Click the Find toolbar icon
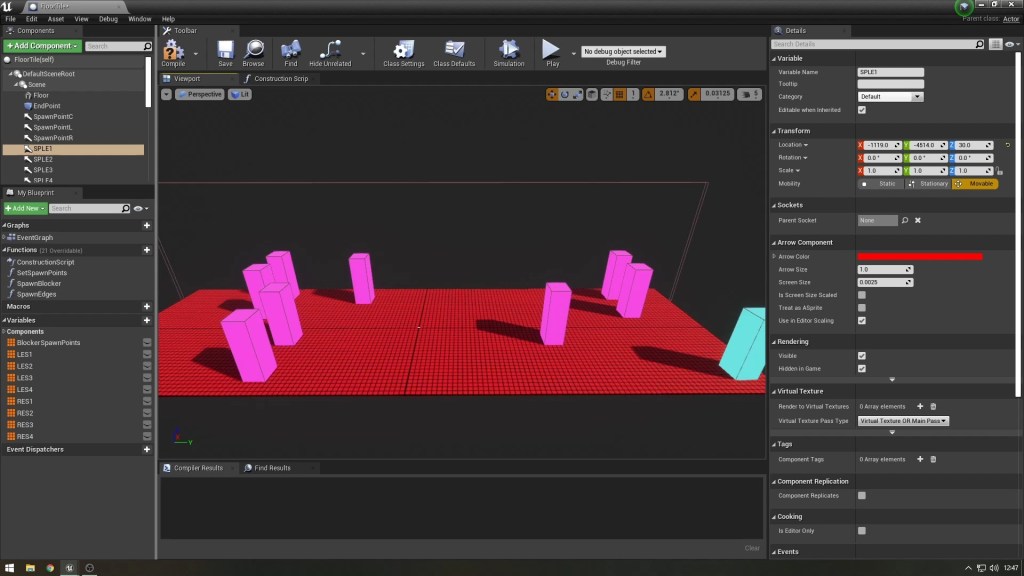This screenshot has height=576, width=1024. [x=290, y=51]
